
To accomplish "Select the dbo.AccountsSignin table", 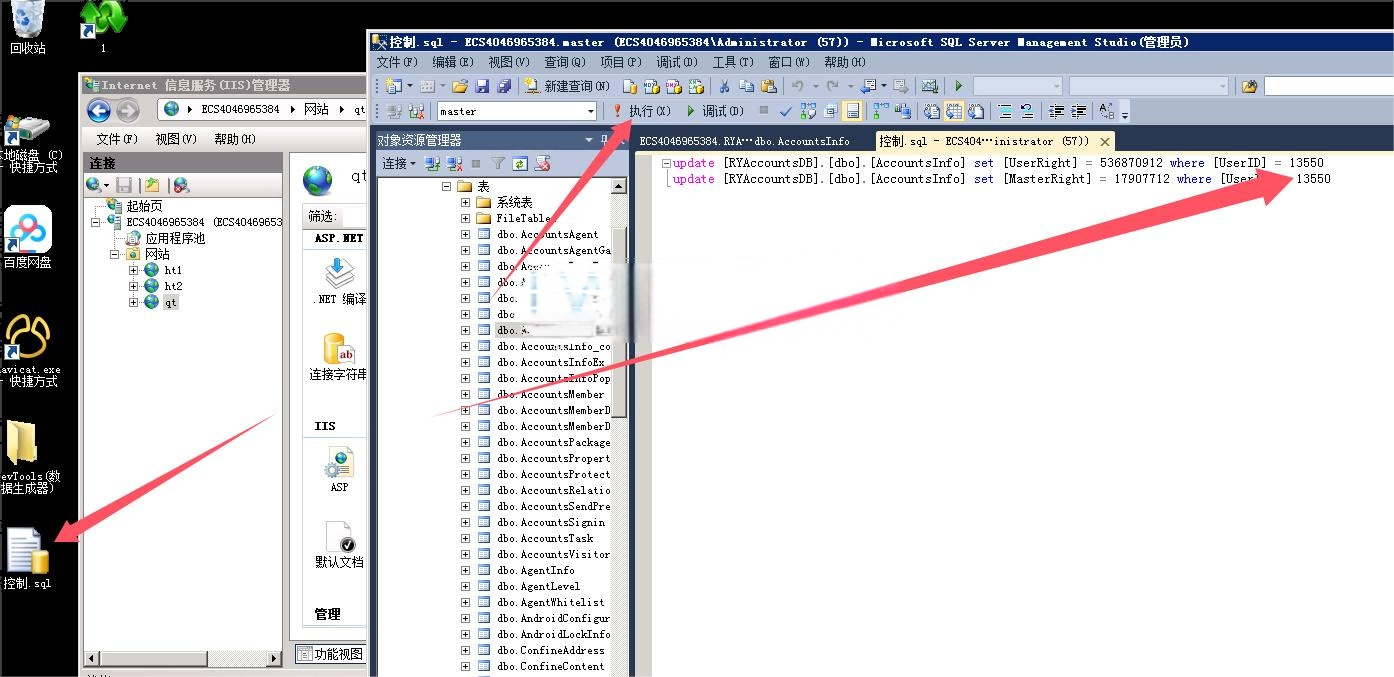I will pyautogui.click(x=551, y=522).
